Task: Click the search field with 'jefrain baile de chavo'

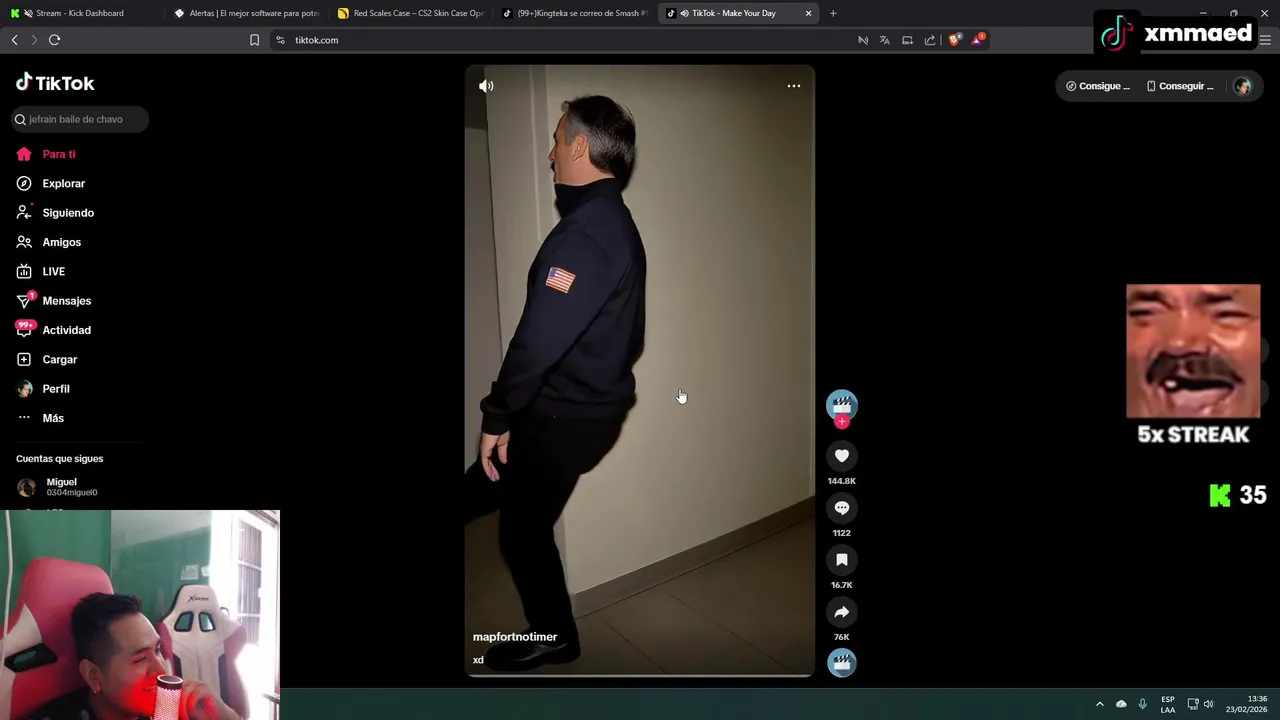Action: (80, 119)
